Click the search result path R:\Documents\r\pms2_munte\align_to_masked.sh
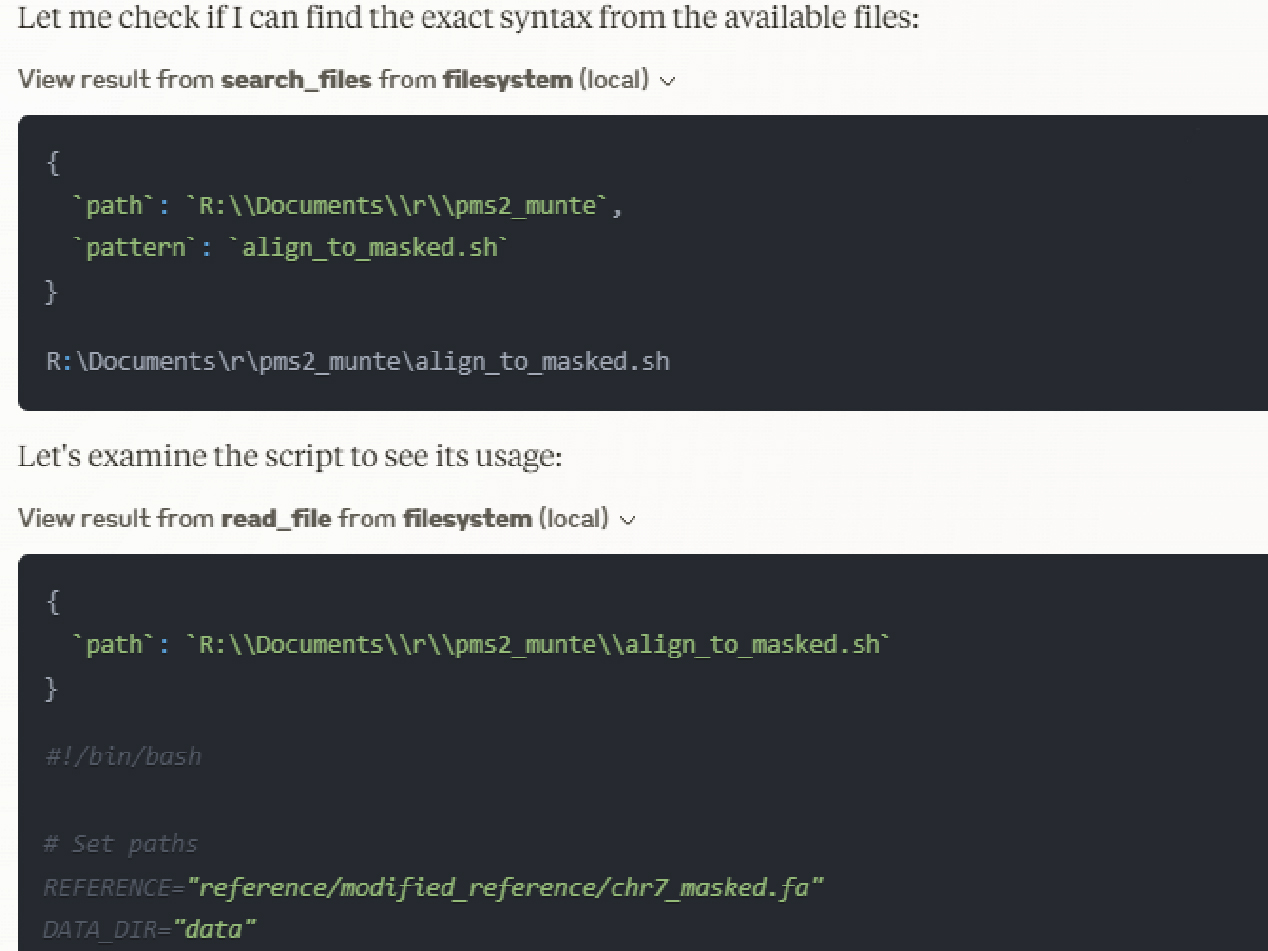 (357, 361)
